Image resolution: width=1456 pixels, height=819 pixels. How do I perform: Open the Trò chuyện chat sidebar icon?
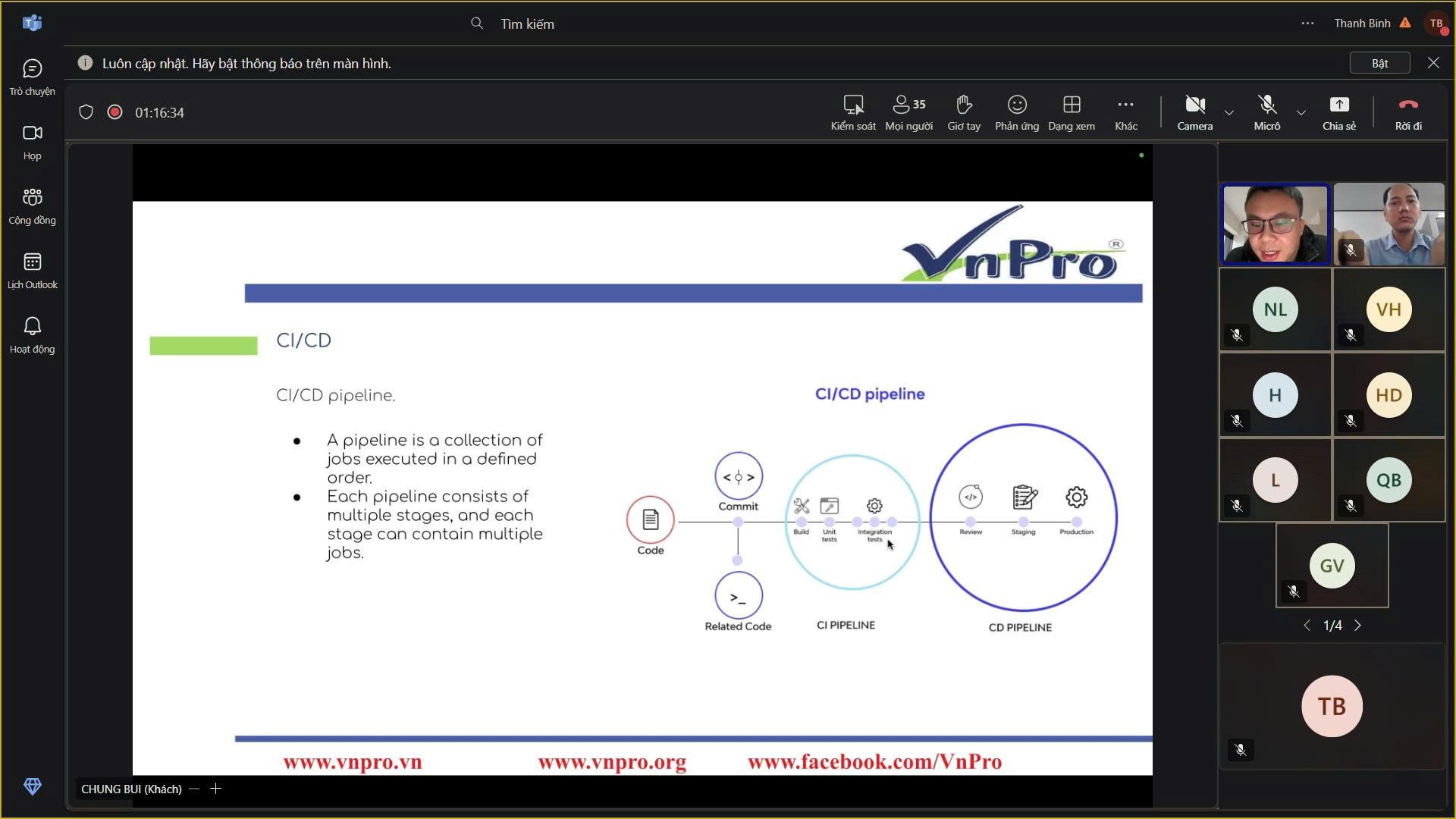pos(32,70)
